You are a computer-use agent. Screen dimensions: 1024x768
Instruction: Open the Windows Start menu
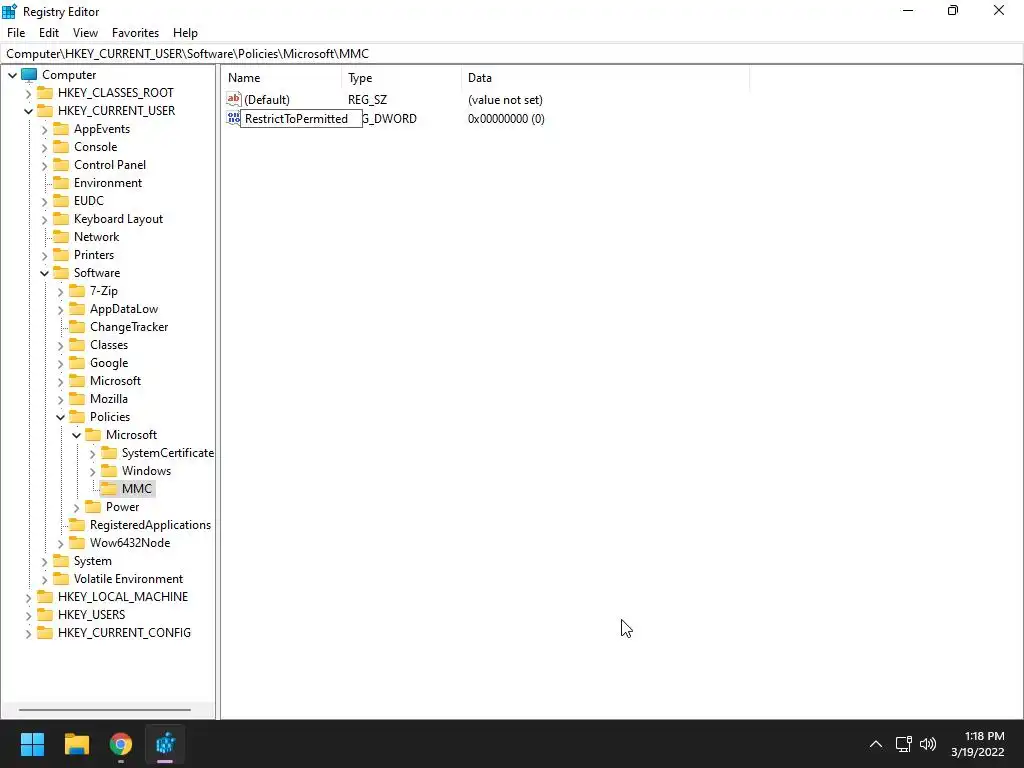[x=33, y=744]
